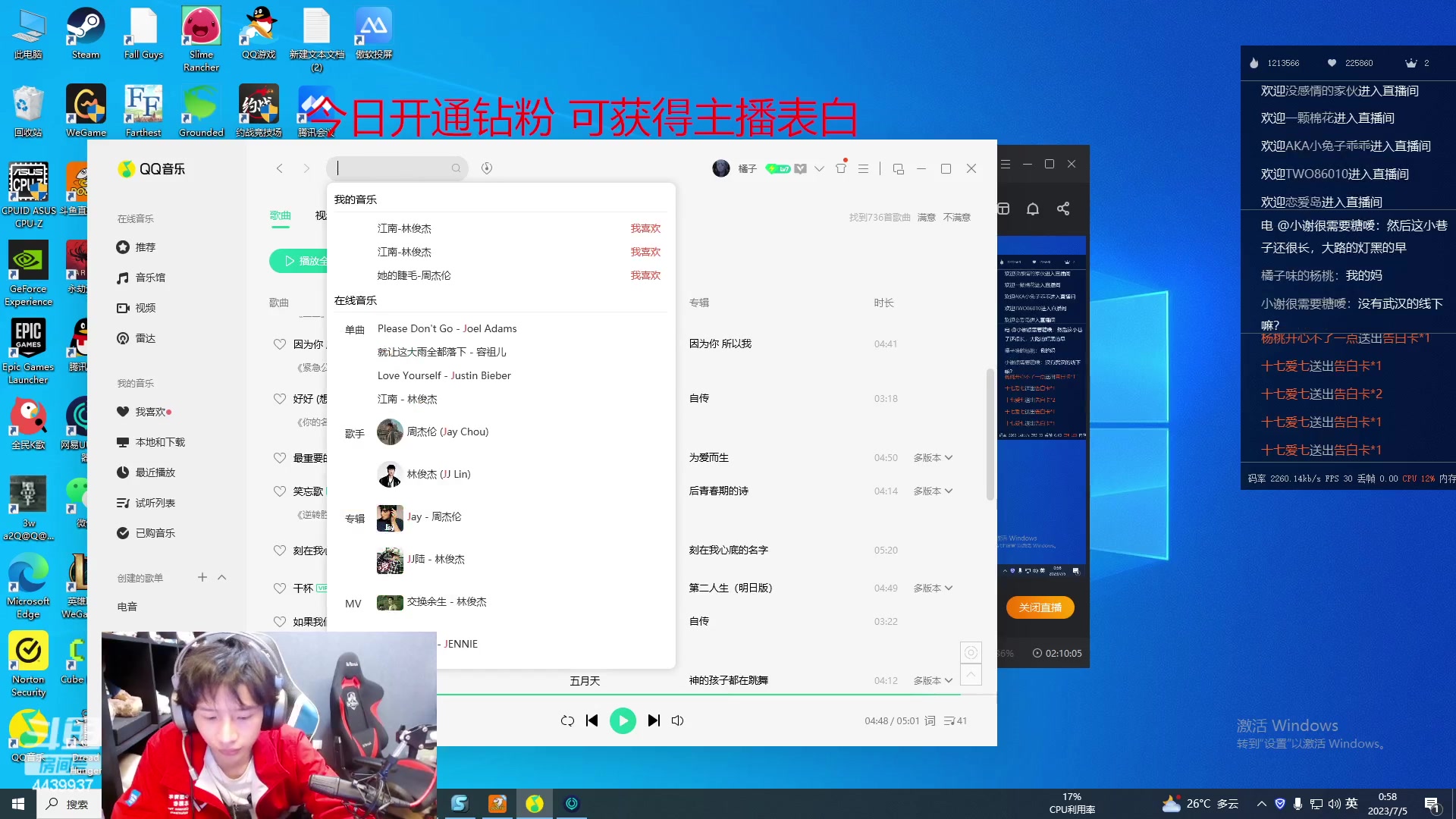
Task: Open 雷达 in the sidebar
Action: [136, 338]
